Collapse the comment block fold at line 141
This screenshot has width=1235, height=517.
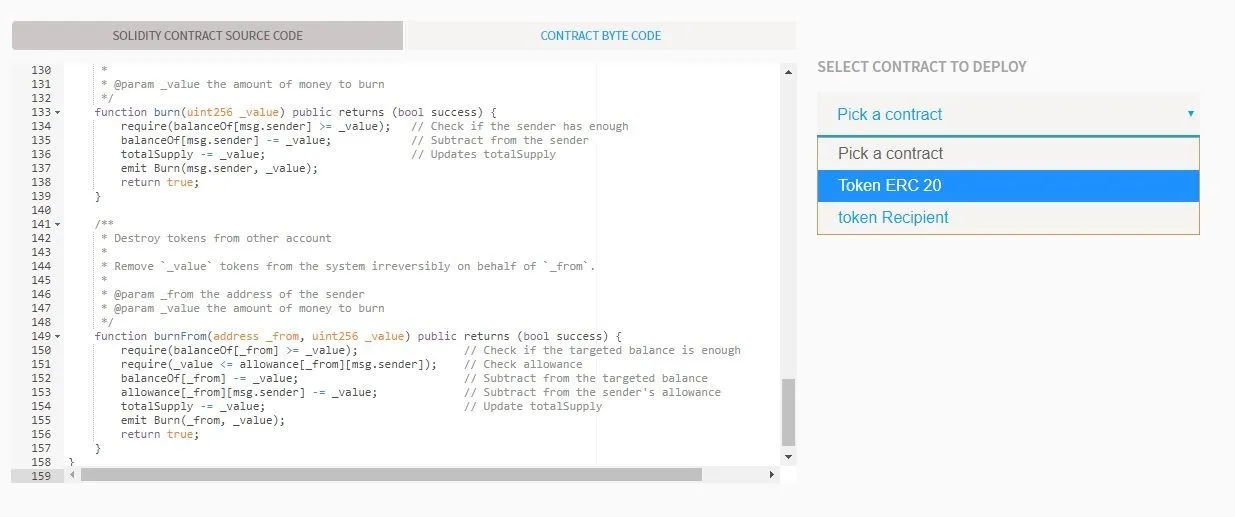(57, 224)
